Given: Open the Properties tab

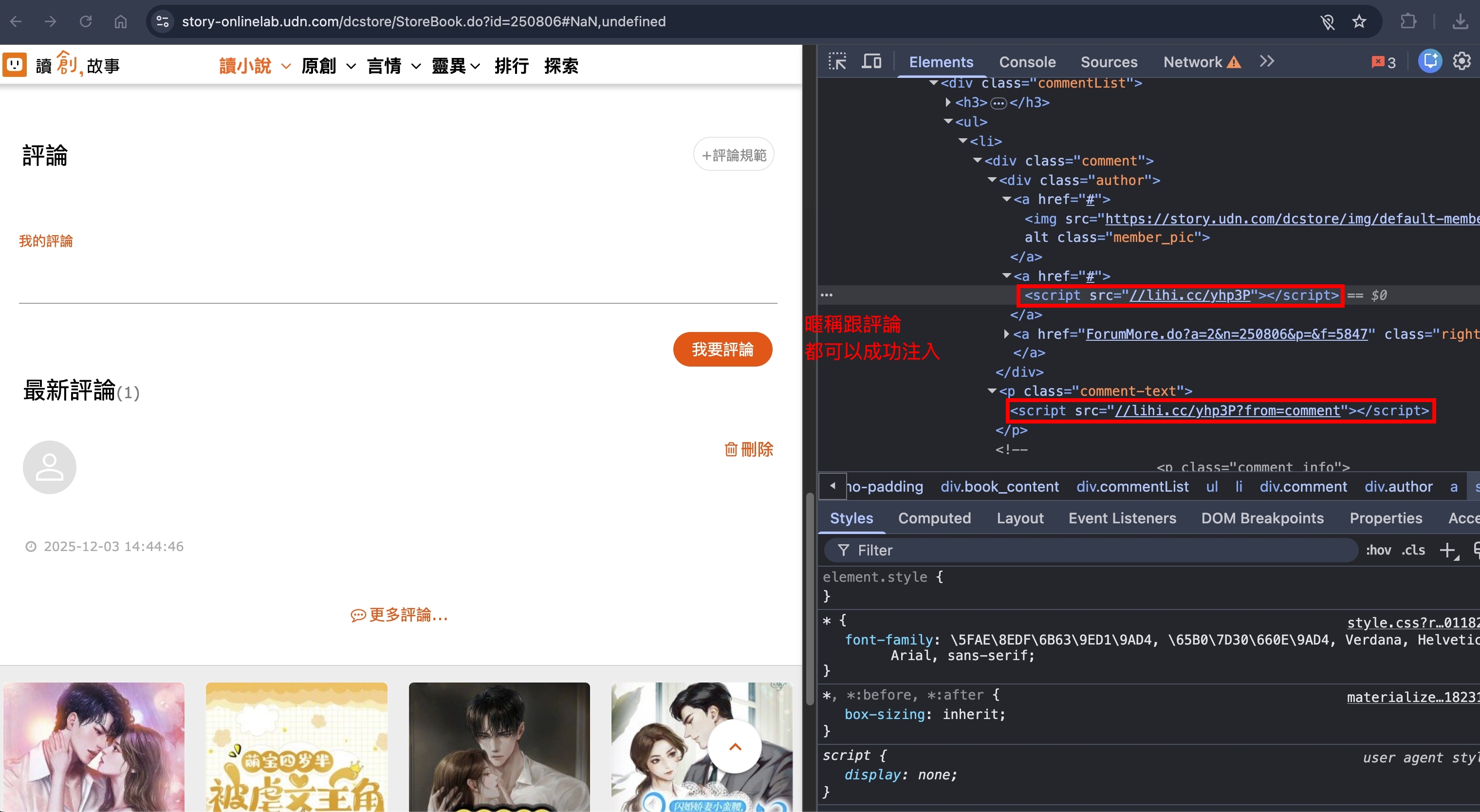Looking at the screenshot, I should 1386,518.
